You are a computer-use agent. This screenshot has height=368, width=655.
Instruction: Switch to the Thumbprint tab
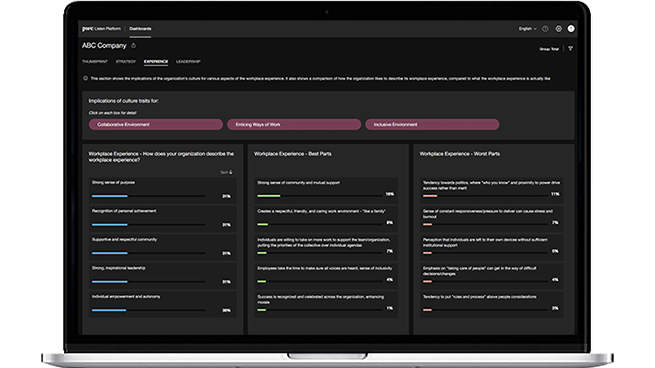coord(95,61)
